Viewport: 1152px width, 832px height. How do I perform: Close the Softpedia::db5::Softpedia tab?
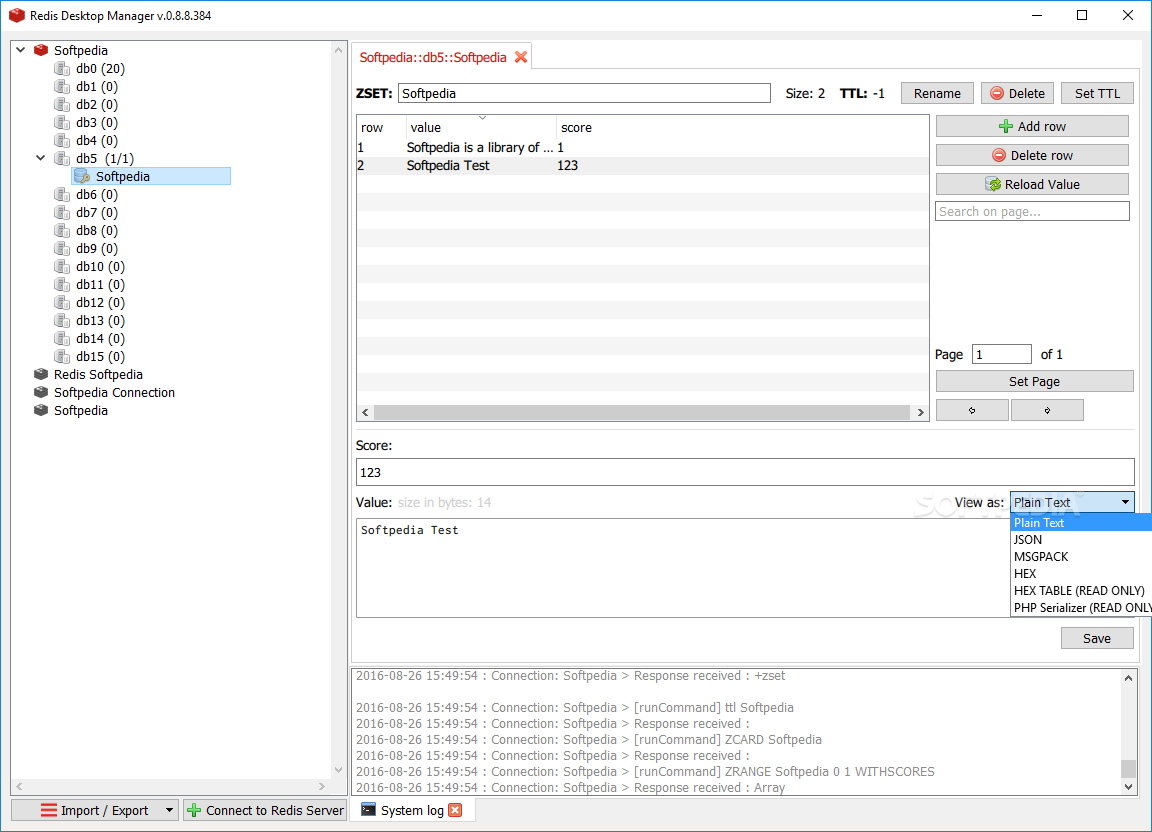point(521,57)
